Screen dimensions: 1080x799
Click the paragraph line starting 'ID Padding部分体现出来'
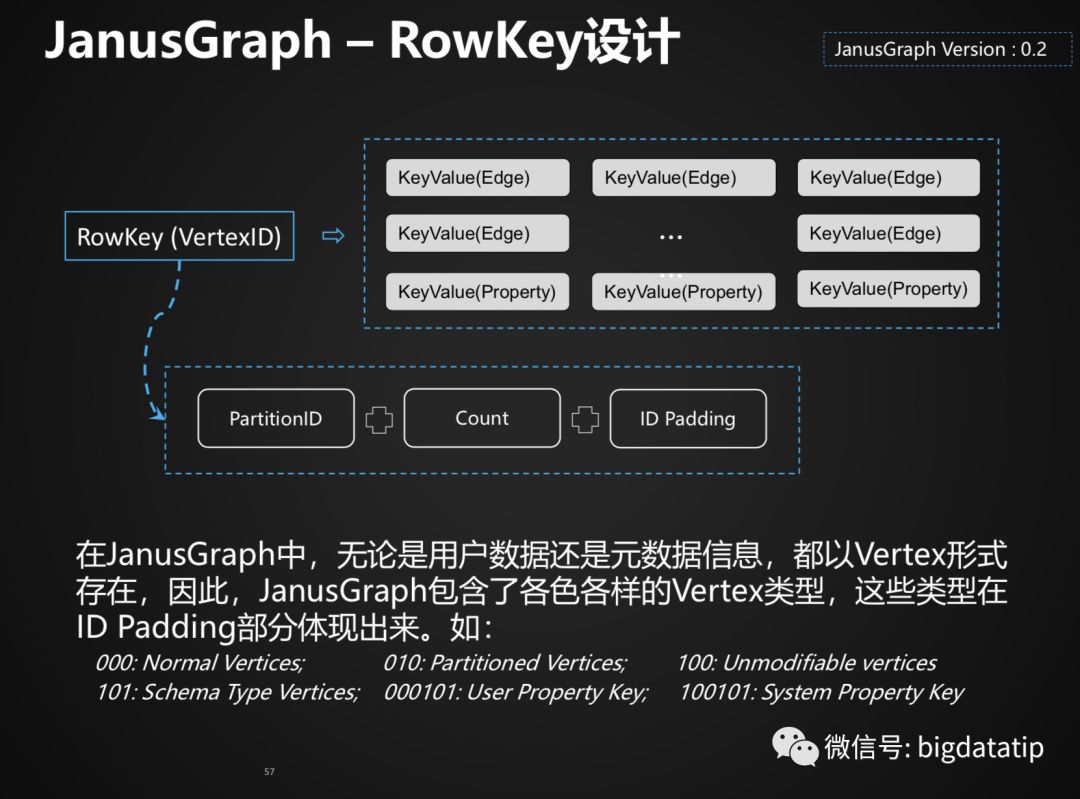(x=284, y=627)
